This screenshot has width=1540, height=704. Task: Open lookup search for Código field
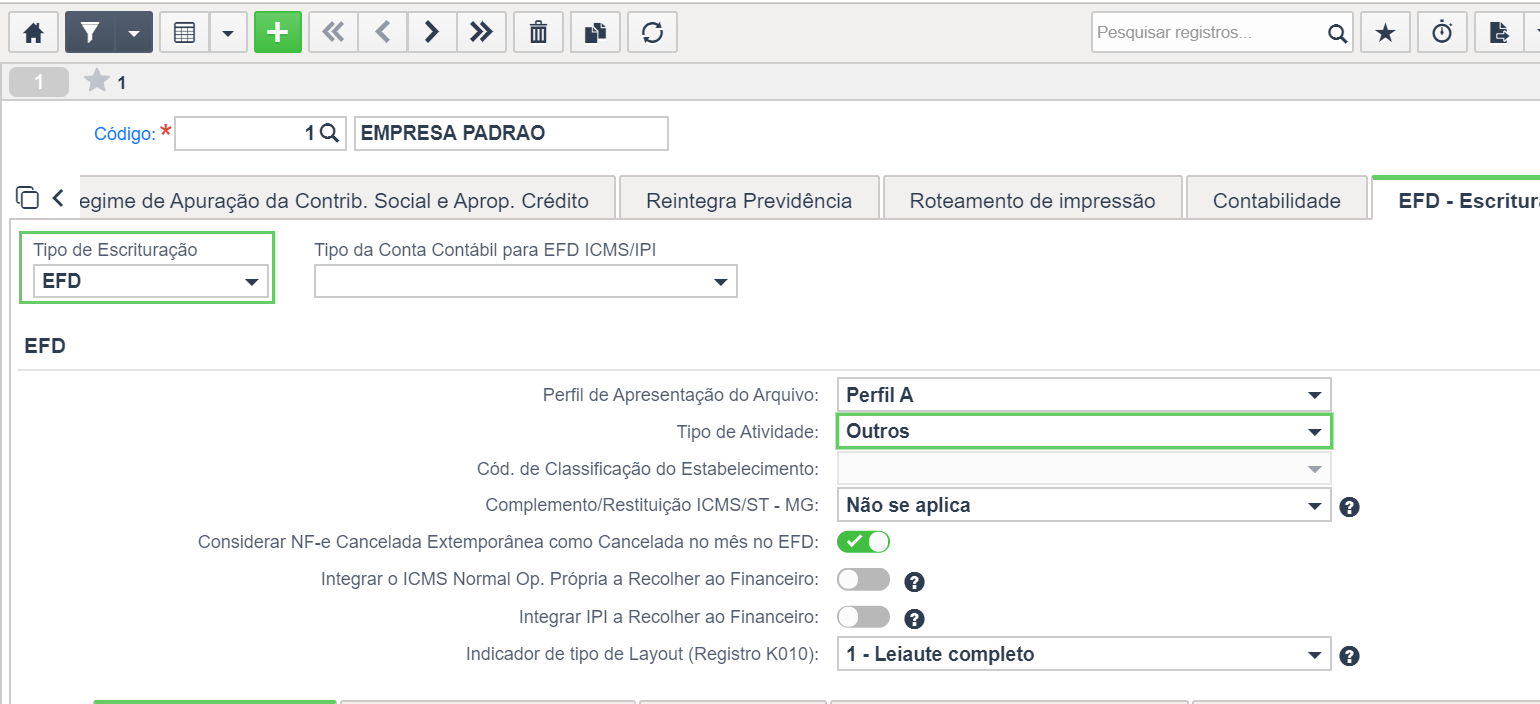[330, 133]
